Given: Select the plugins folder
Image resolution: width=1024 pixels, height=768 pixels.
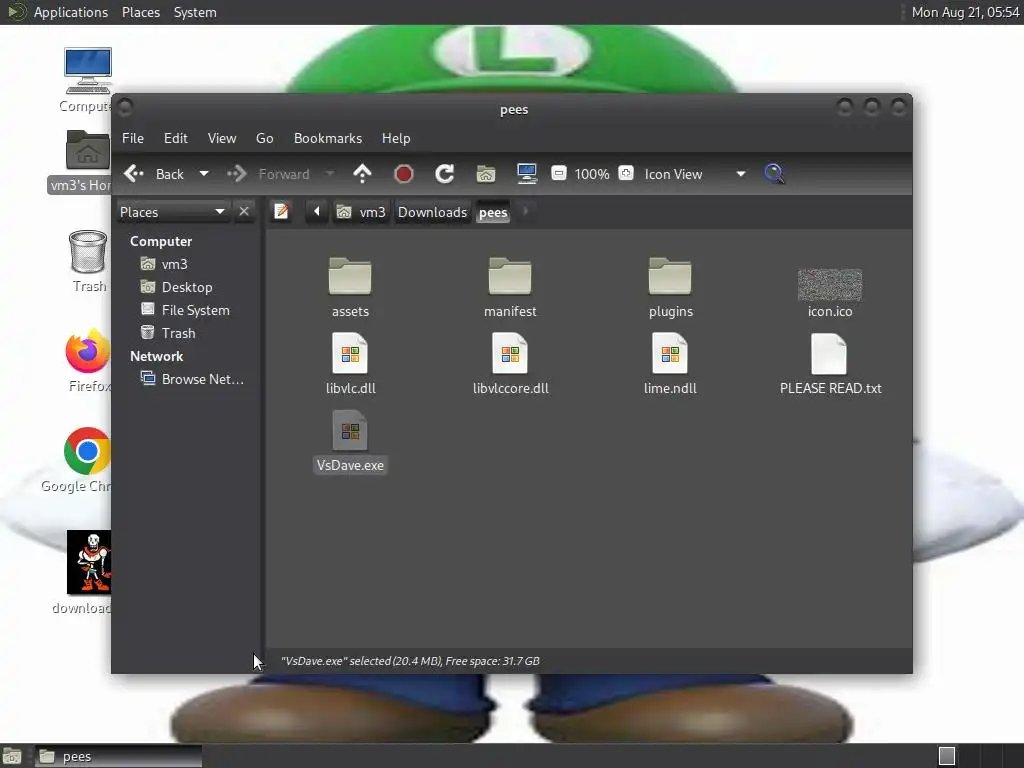Looking at the screenshot, I should pyautogui.click(x=670, y=287).
